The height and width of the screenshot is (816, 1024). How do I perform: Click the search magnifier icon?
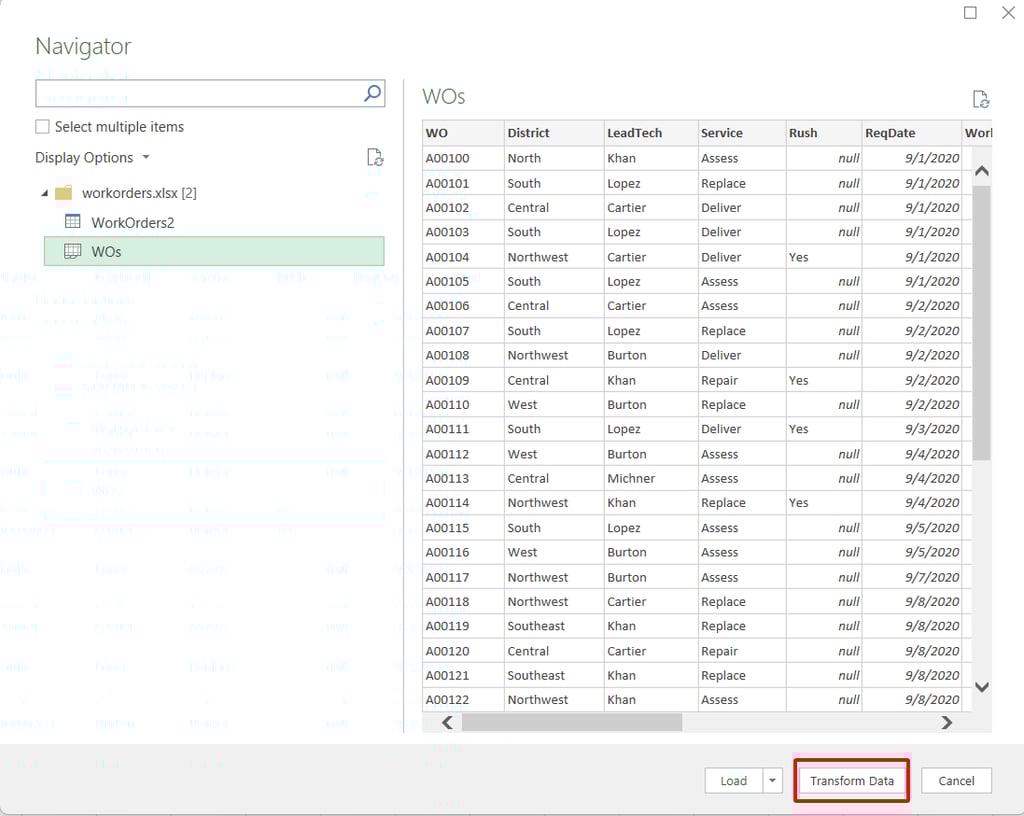(372, 93)
